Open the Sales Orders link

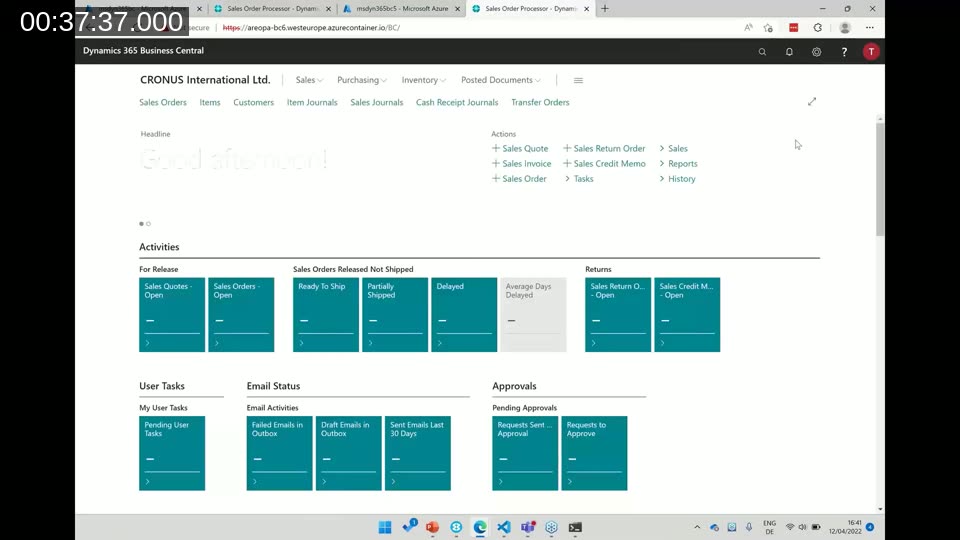(x=163, y=102)
